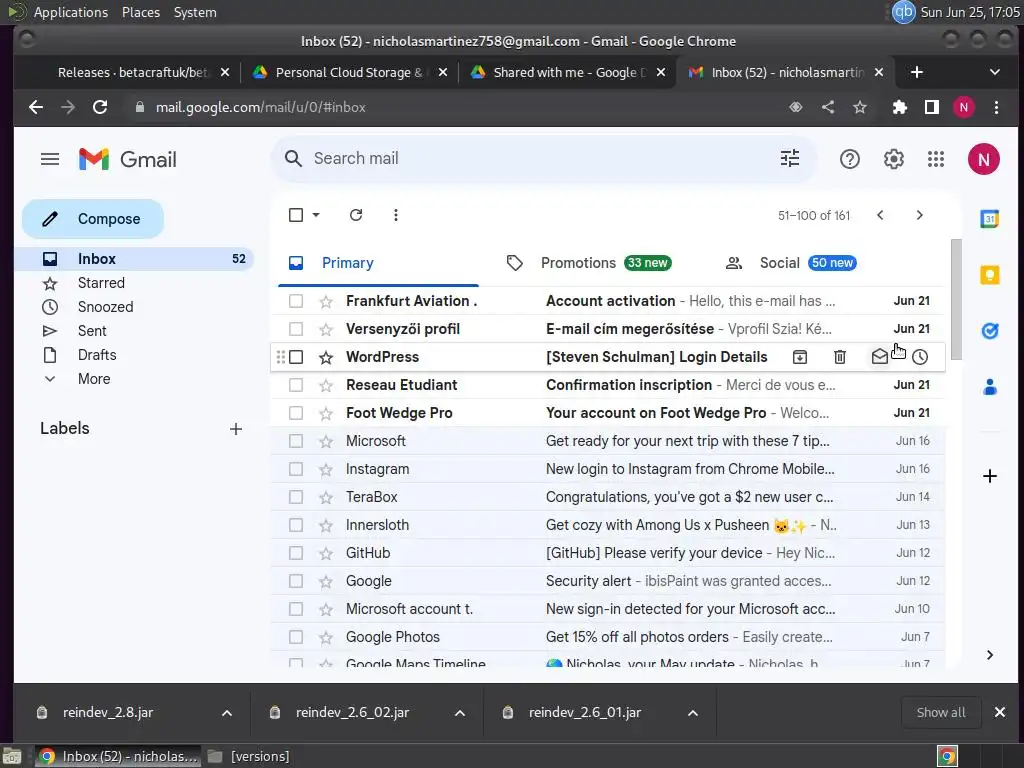Star the Instagram new login email
This screenshot has width=1024, height=768.
(x=326, y=470)
